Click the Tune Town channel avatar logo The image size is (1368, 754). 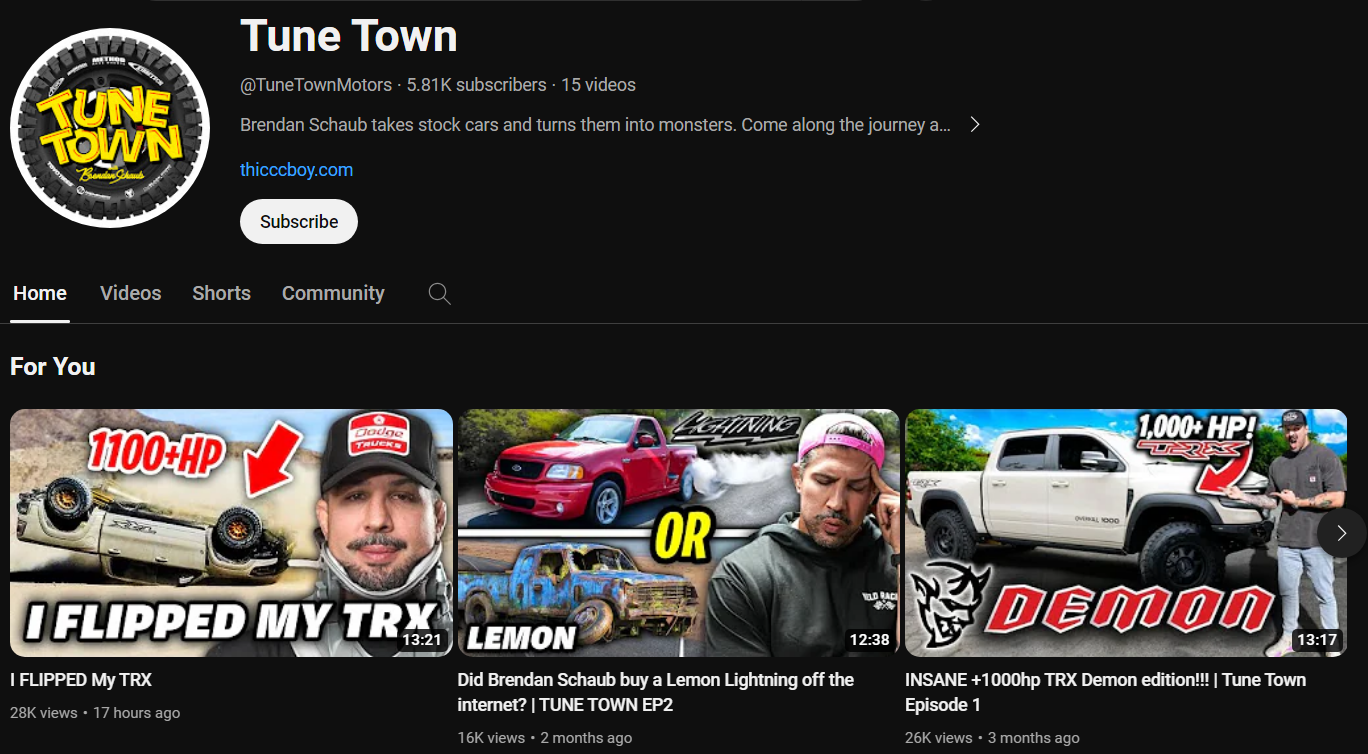tap(110, 128)
